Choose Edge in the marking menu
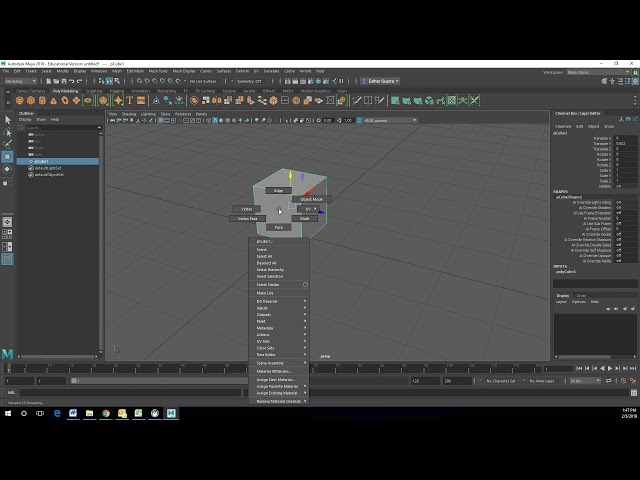Image resolution: width=640 pixels, height=480 pixels. pyautogui.click(x=278, y=191)
